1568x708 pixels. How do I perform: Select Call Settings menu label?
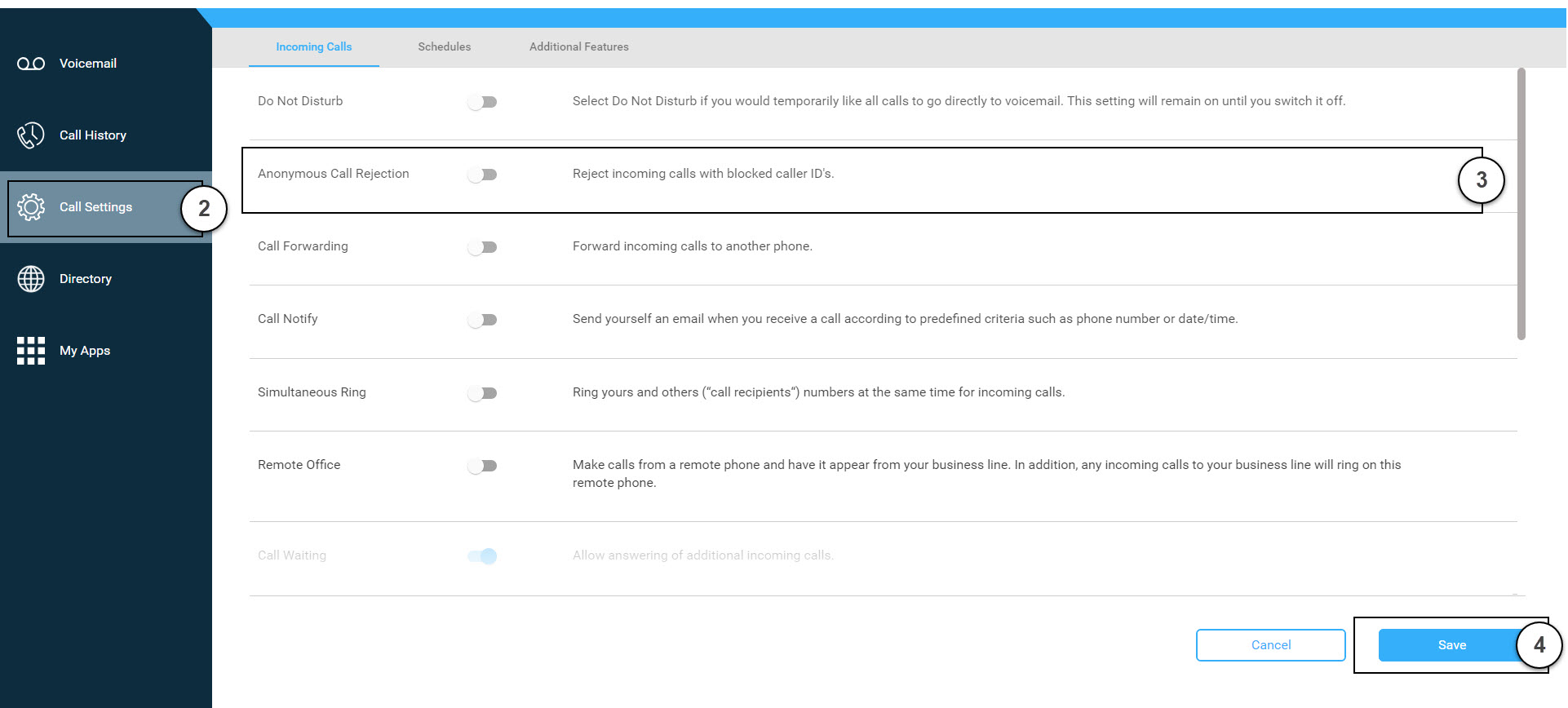pos(95,207)
